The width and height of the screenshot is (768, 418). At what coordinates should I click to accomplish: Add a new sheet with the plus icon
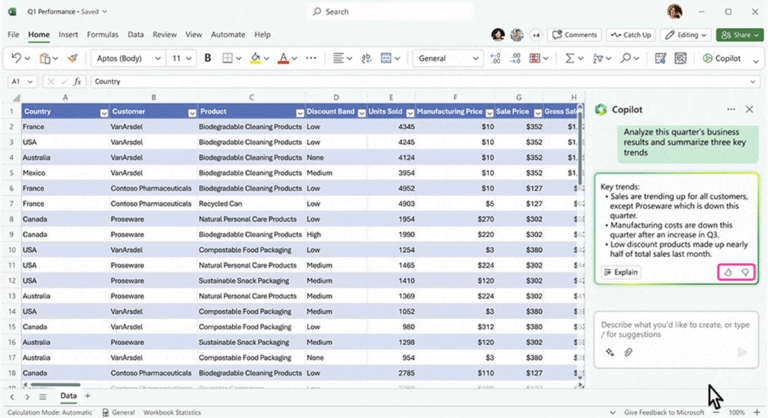[x=87, y=397]
